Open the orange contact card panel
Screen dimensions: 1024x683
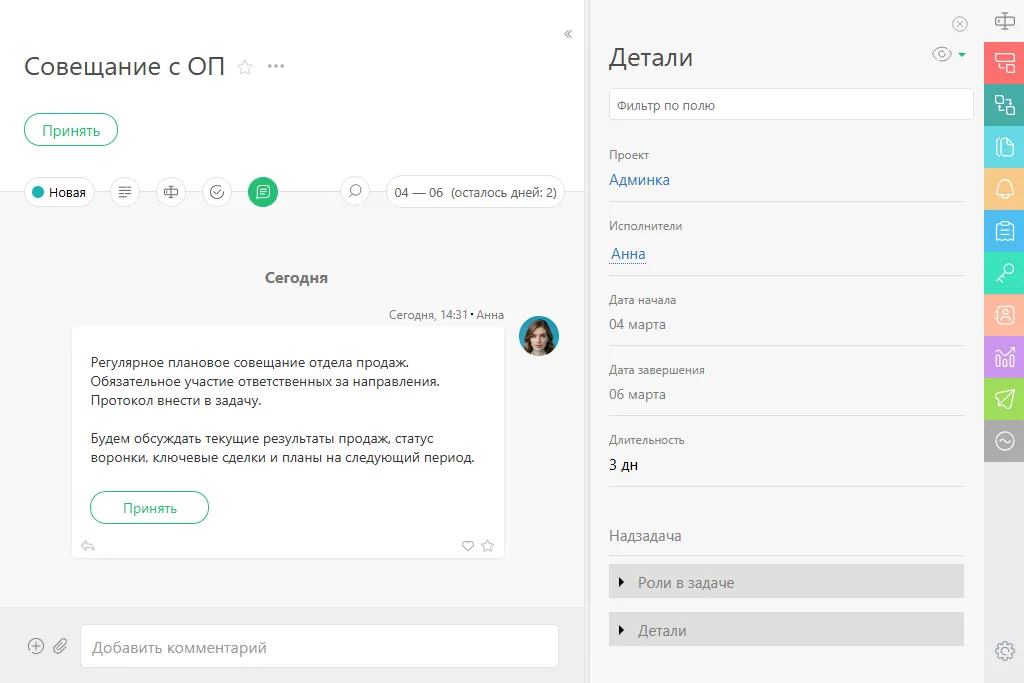coord(1003,314)
